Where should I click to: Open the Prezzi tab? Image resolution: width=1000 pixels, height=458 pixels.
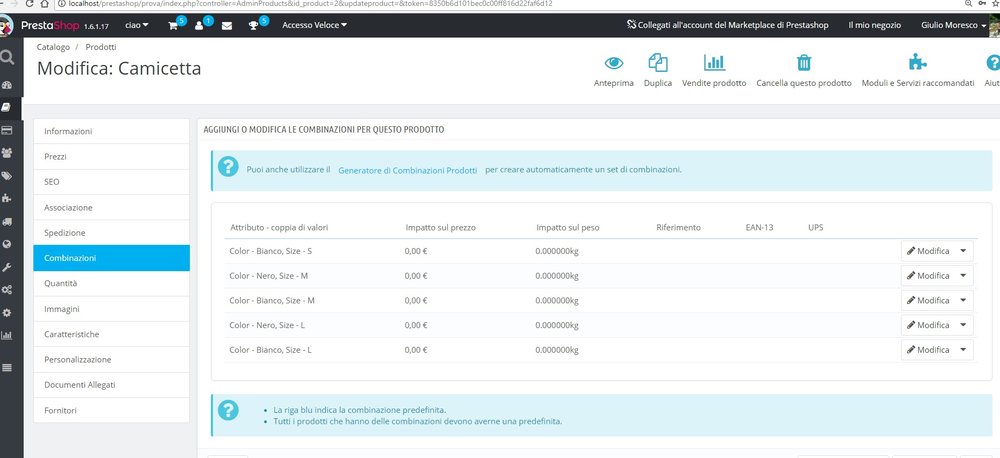coord(112,156)
